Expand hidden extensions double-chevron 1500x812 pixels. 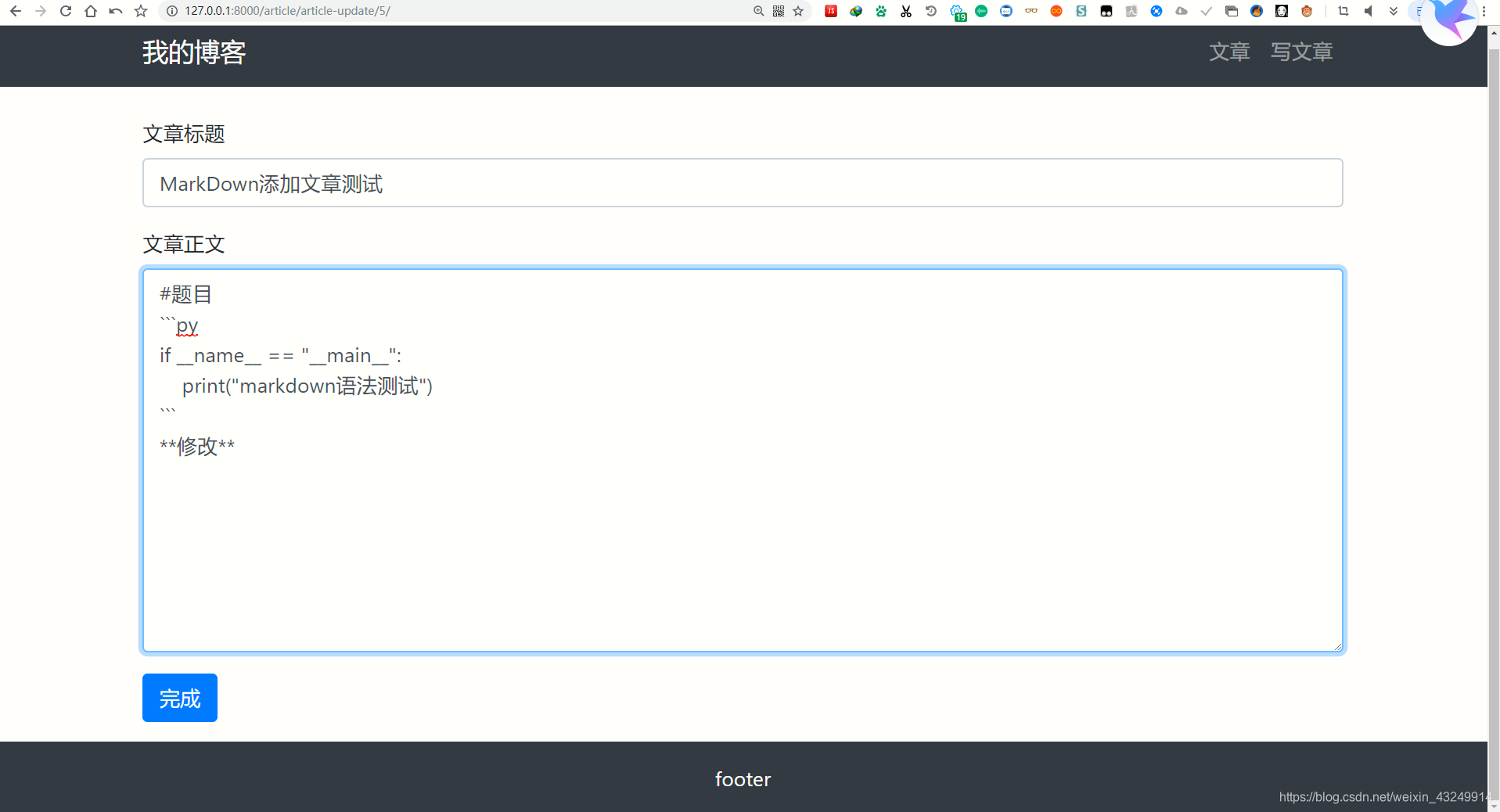(1394, 11)
